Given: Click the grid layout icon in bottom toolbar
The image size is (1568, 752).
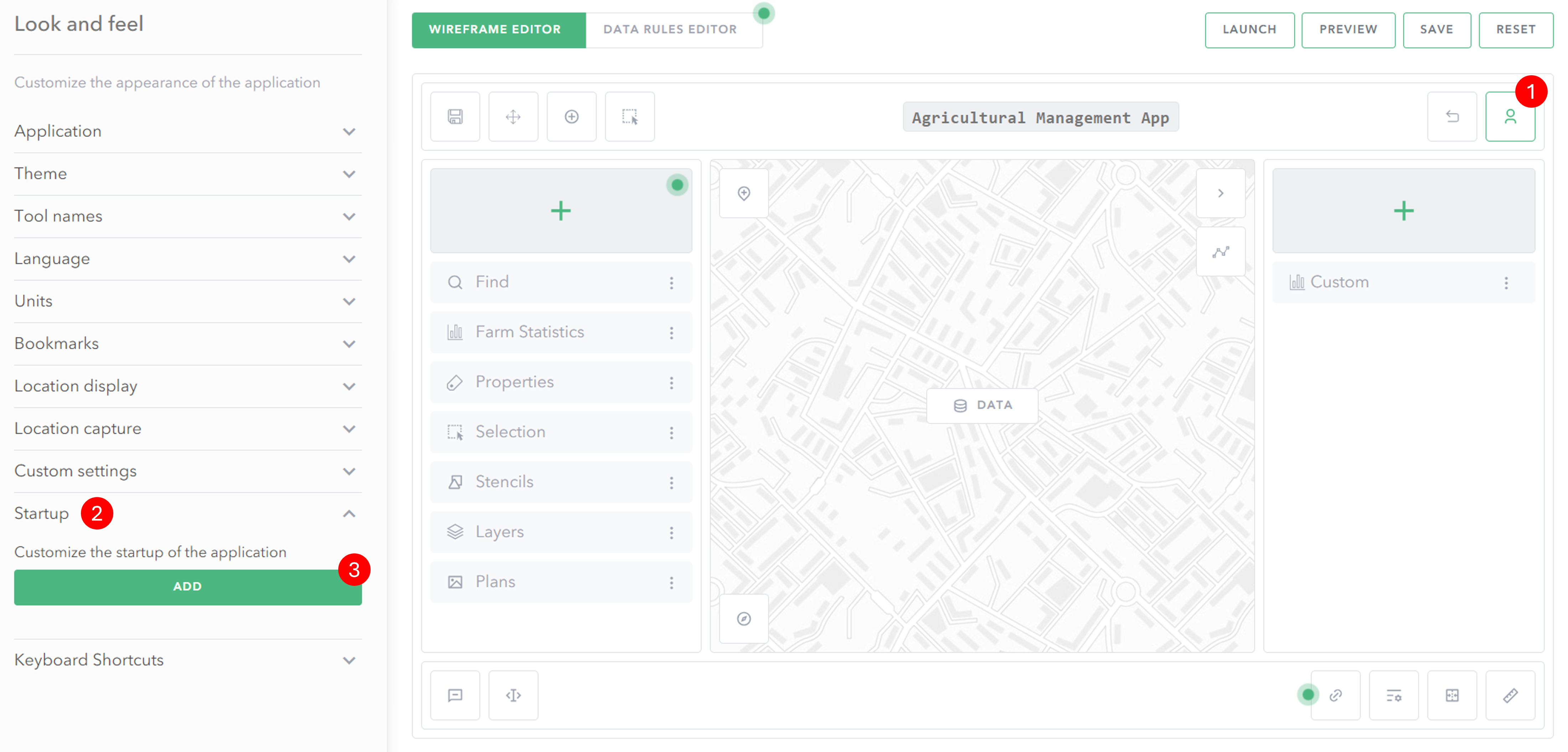Looking at the screenshot, I should 1452,695.
